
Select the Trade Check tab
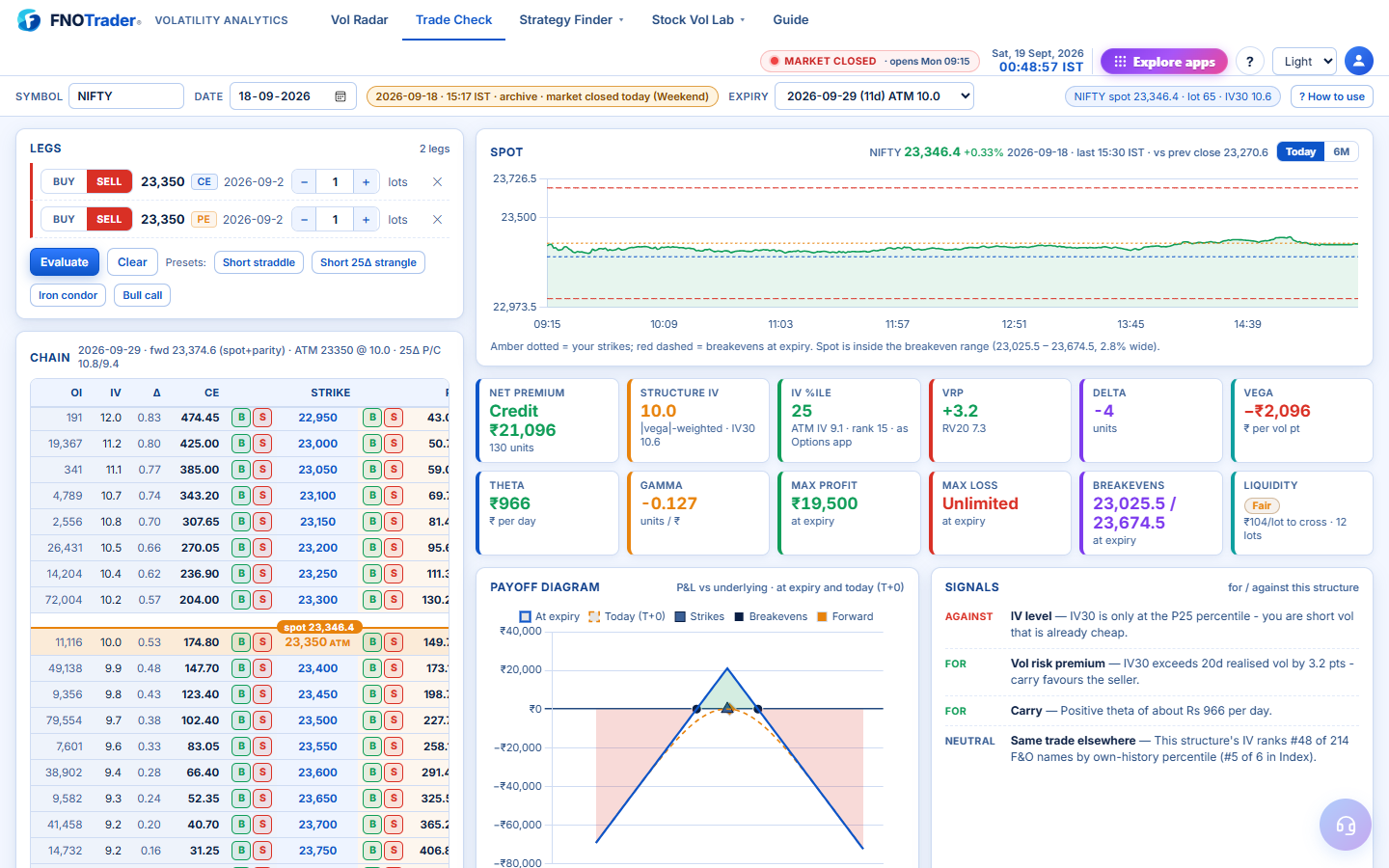point(453,20)
